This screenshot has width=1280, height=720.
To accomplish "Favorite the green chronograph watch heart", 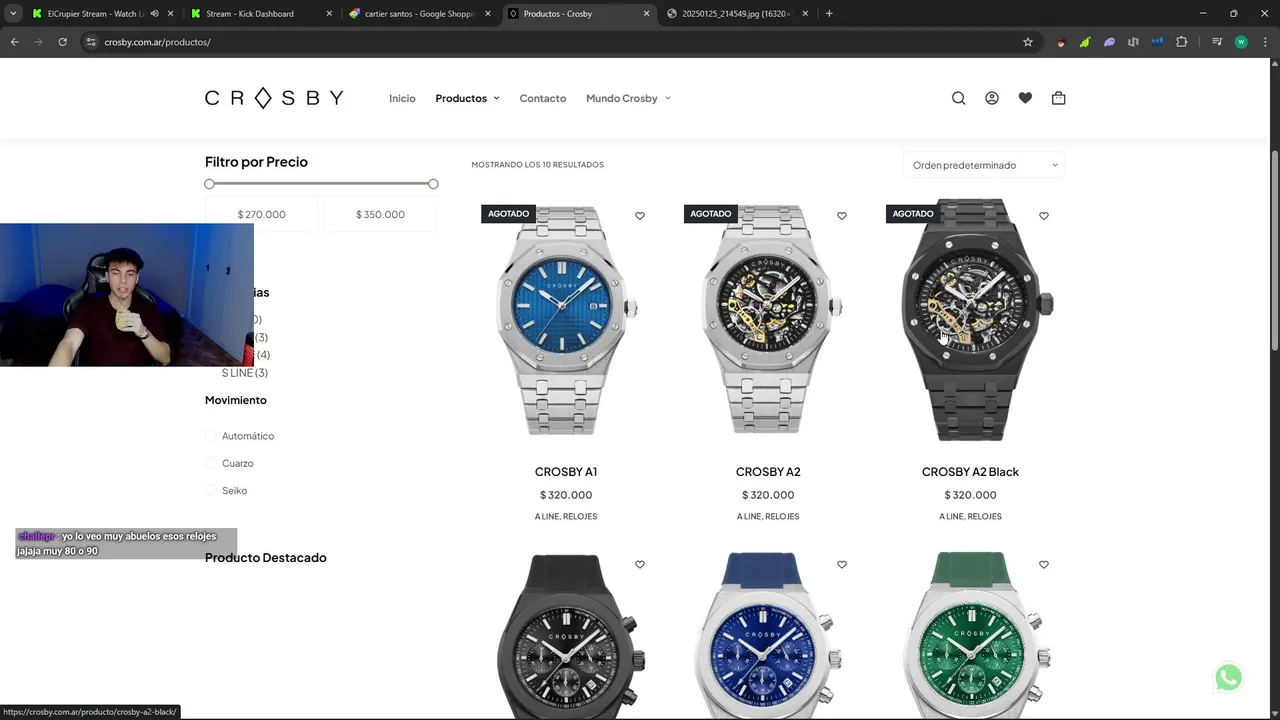I will tap(1044, 565).
